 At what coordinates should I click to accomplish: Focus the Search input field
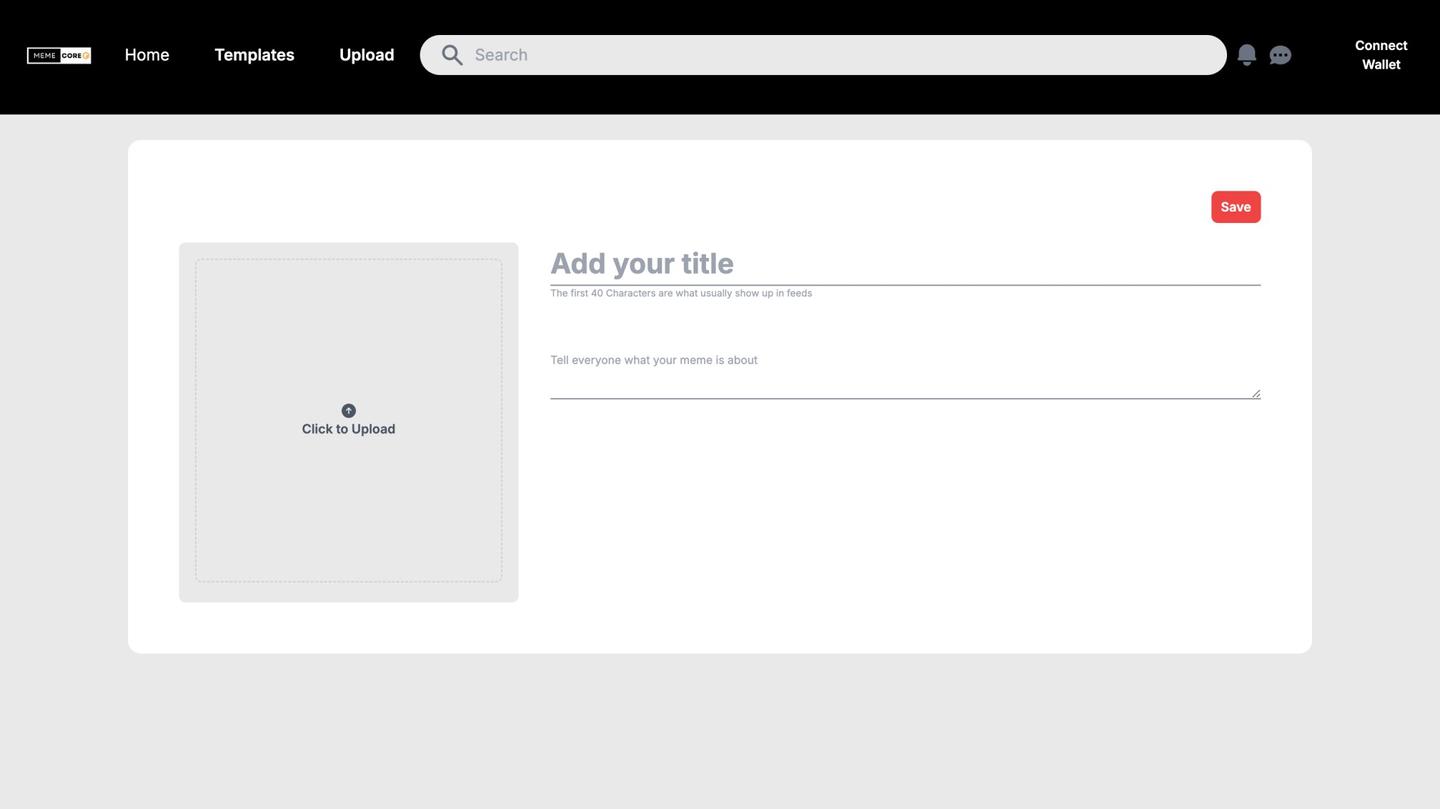coord(823,55)
